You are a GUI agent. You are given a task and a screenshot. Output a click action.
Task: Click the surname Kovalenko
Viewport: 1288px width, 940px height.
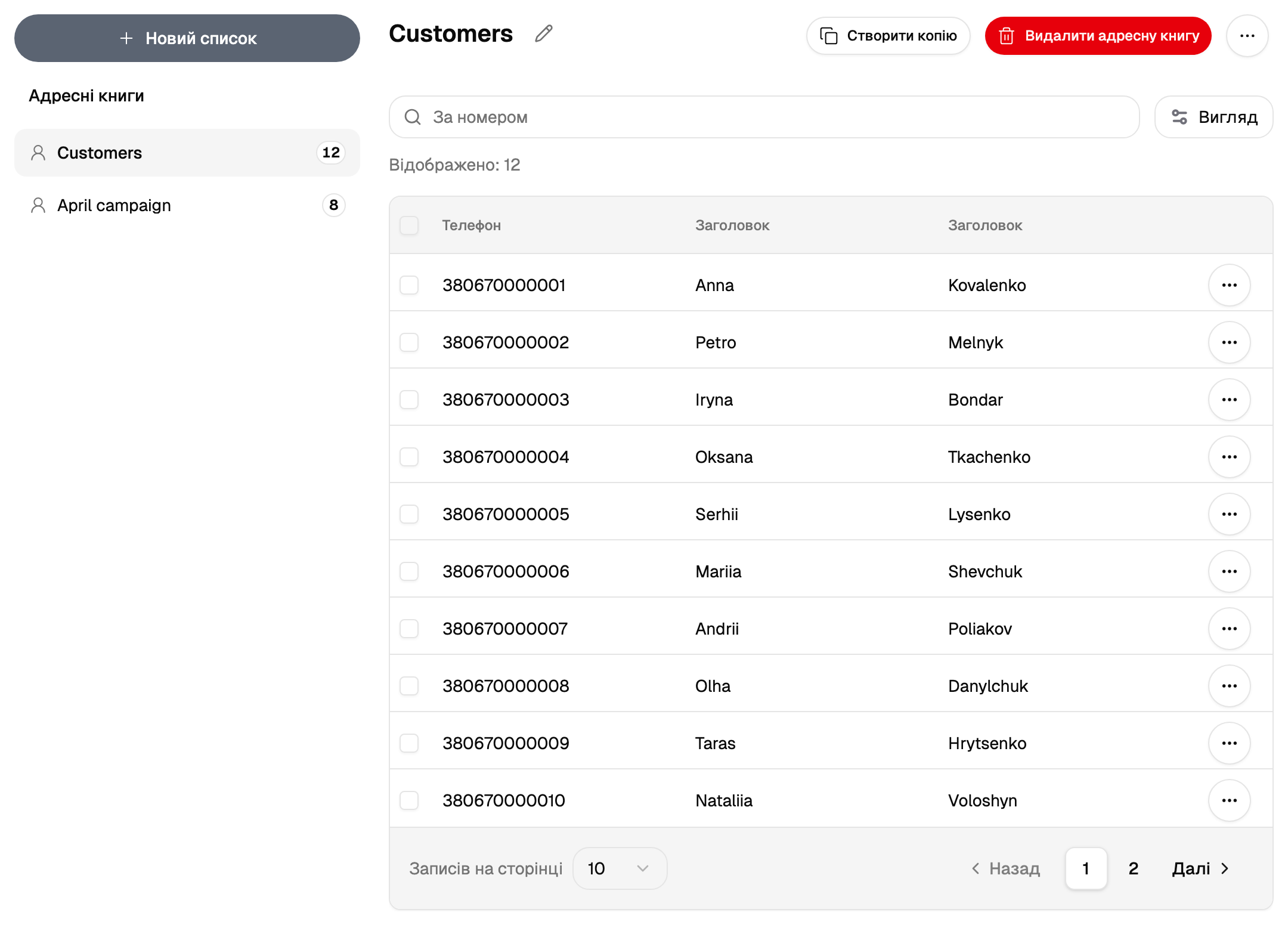[987, 285]
